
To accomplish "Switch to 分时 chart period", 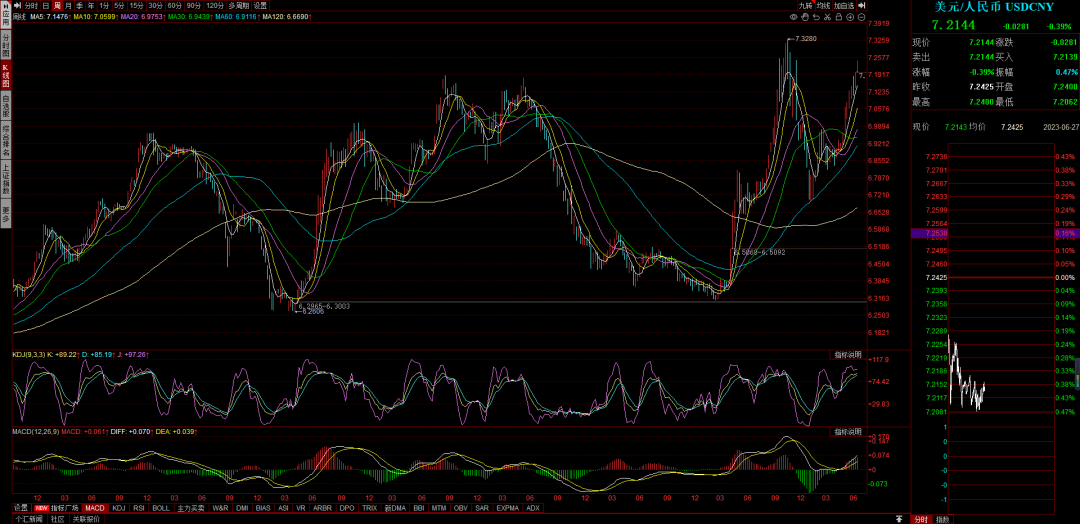I will click(31, 6).
